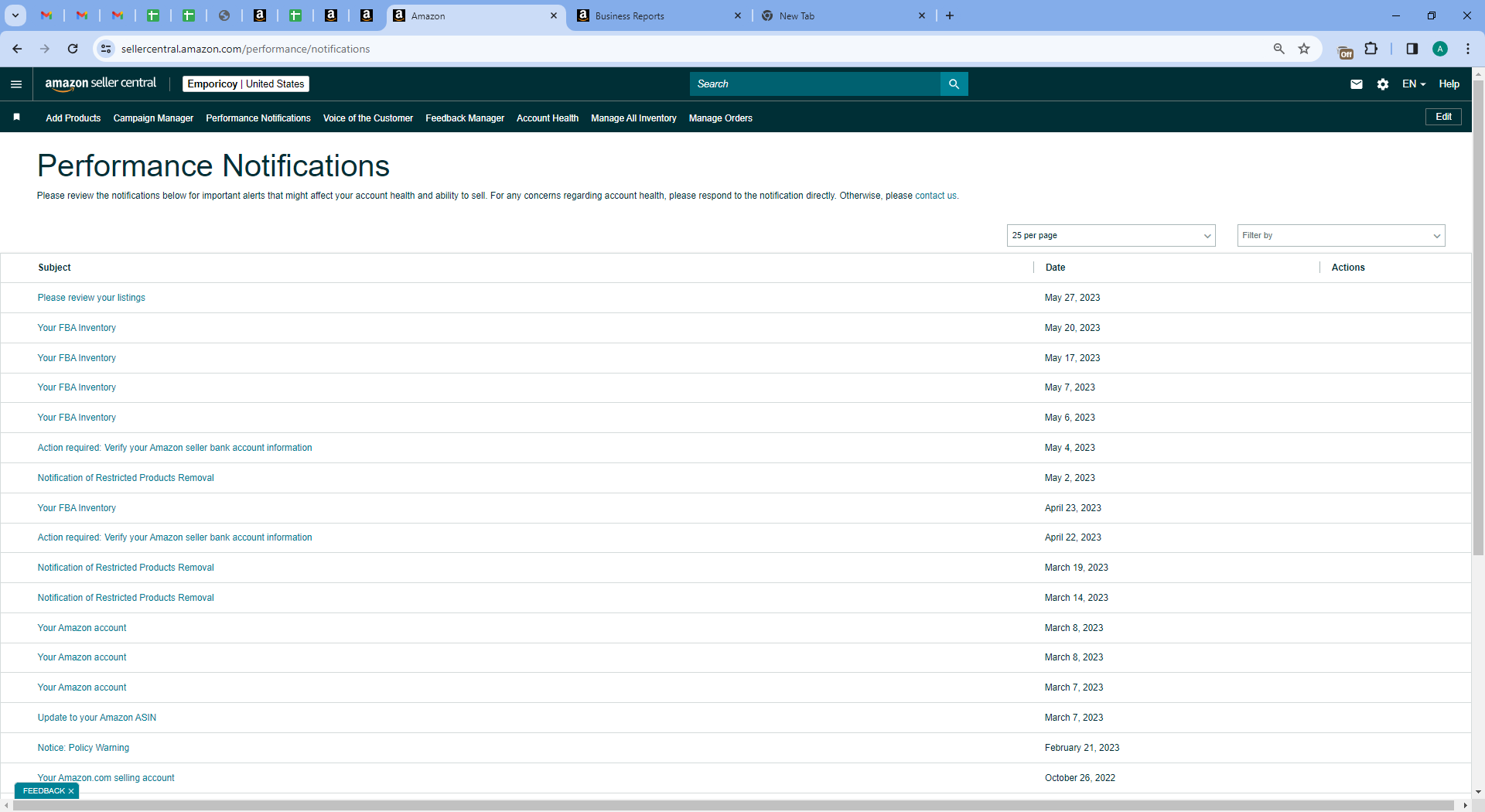Screen dimensions: 1485x812
Task: Expand the Filter by dropdown
Action: (1341, 235)
